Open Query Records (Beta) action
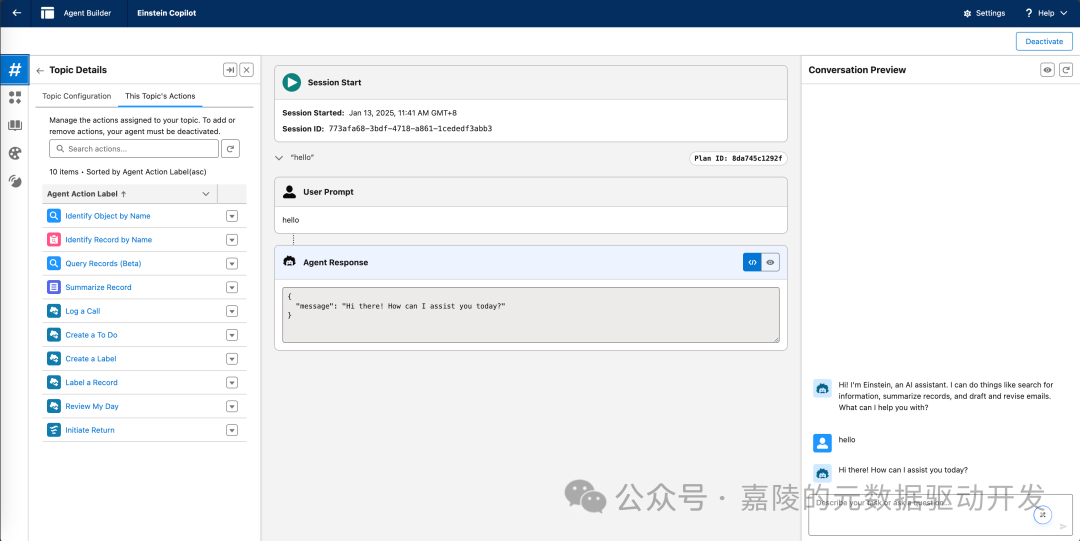1080x541 pixels. (x=103, y=263)
